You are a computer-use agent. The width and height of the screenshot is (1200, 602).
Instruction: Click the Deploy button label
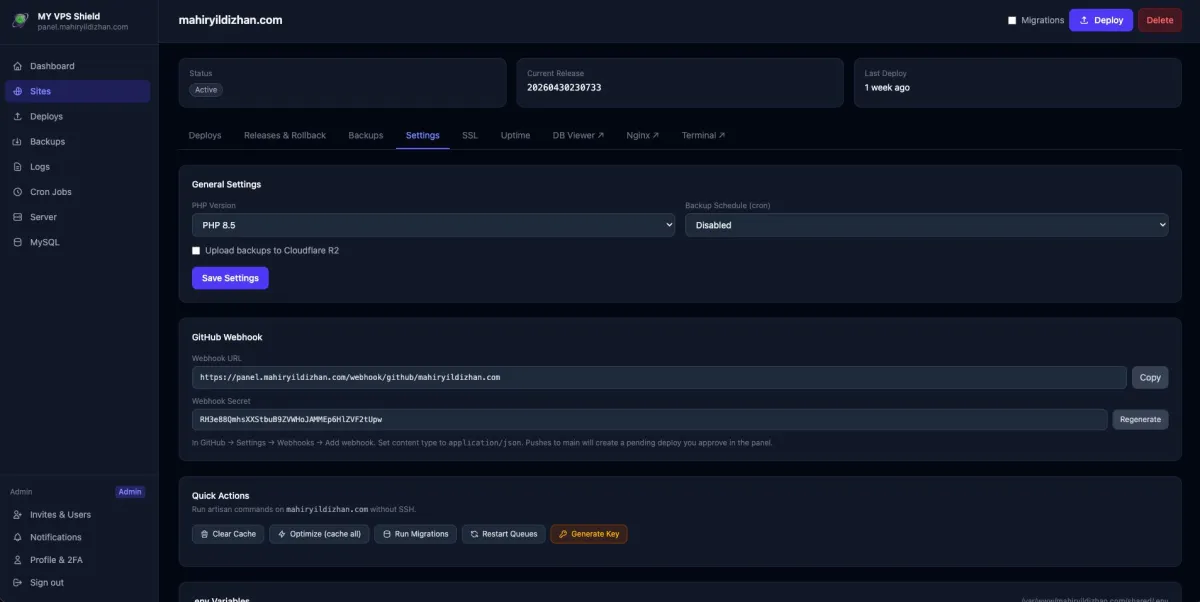point(1109,20)
